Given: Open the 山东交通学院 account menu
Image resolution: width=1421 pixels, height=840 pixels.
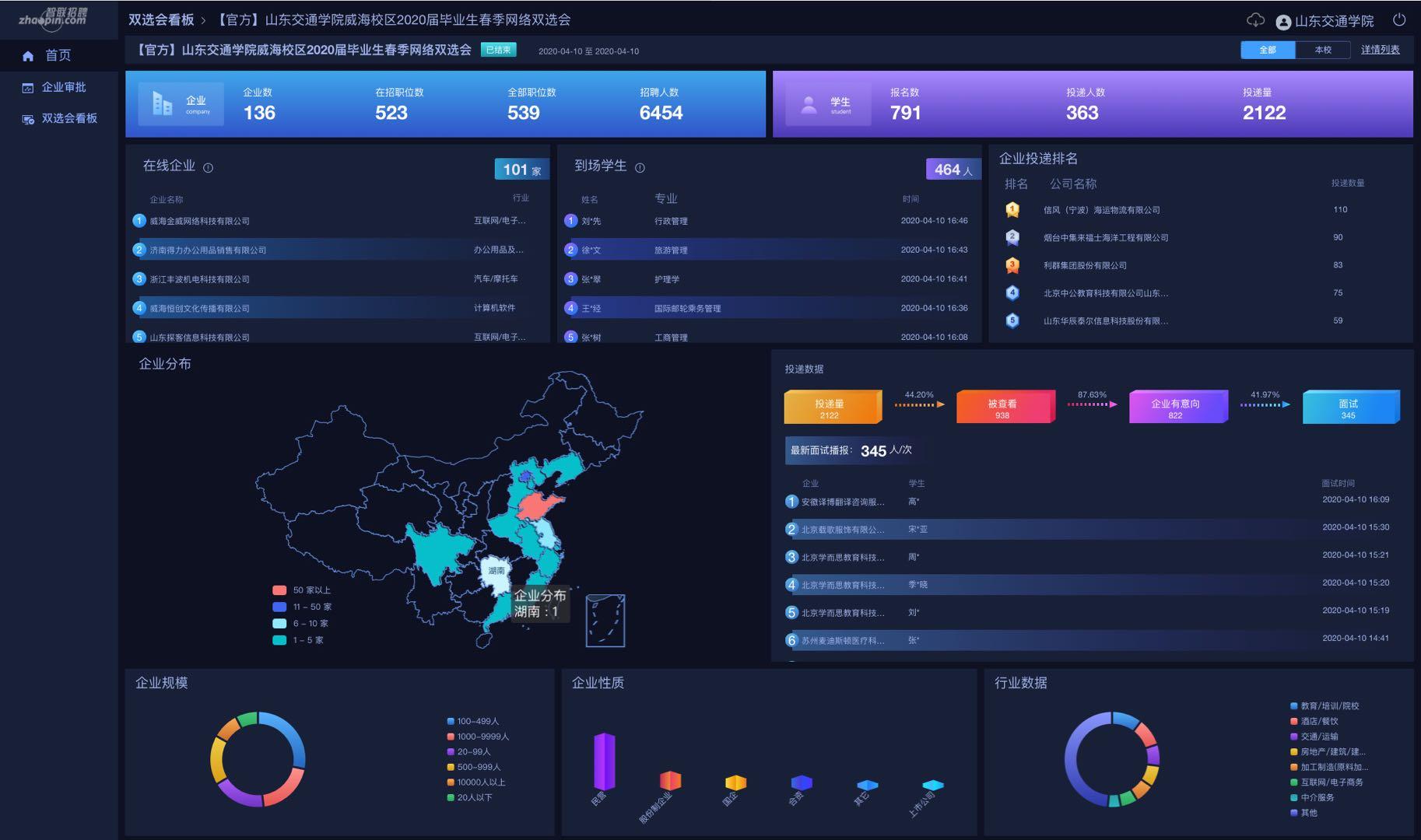Looking at the screenshot, I should (1334, 21).
